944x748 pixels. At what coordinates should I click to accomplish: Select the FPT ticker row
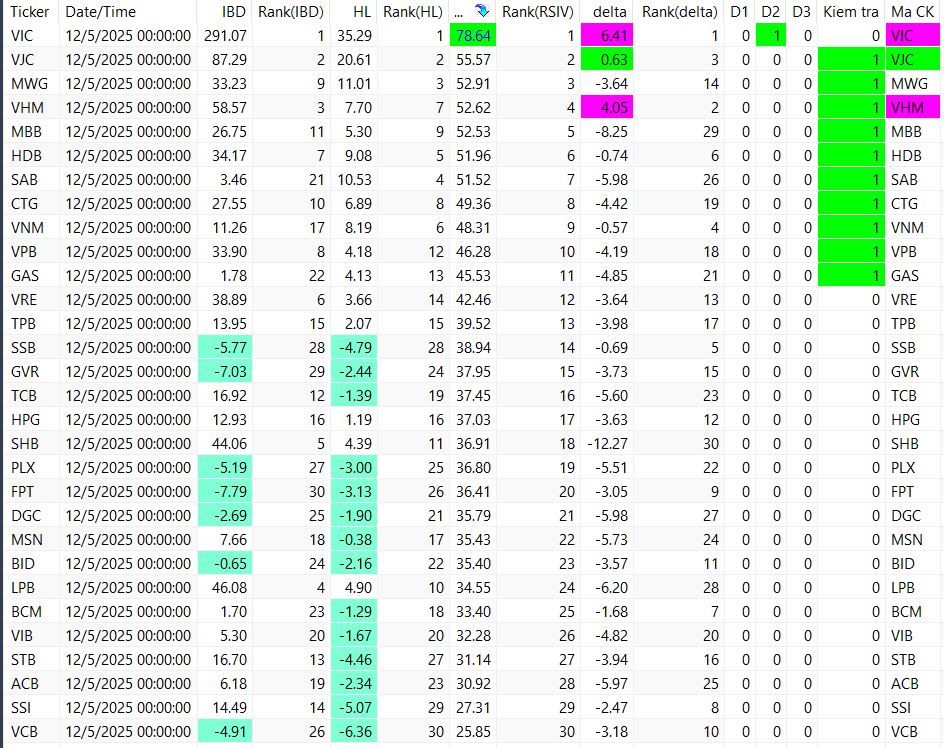click(22, 491)
